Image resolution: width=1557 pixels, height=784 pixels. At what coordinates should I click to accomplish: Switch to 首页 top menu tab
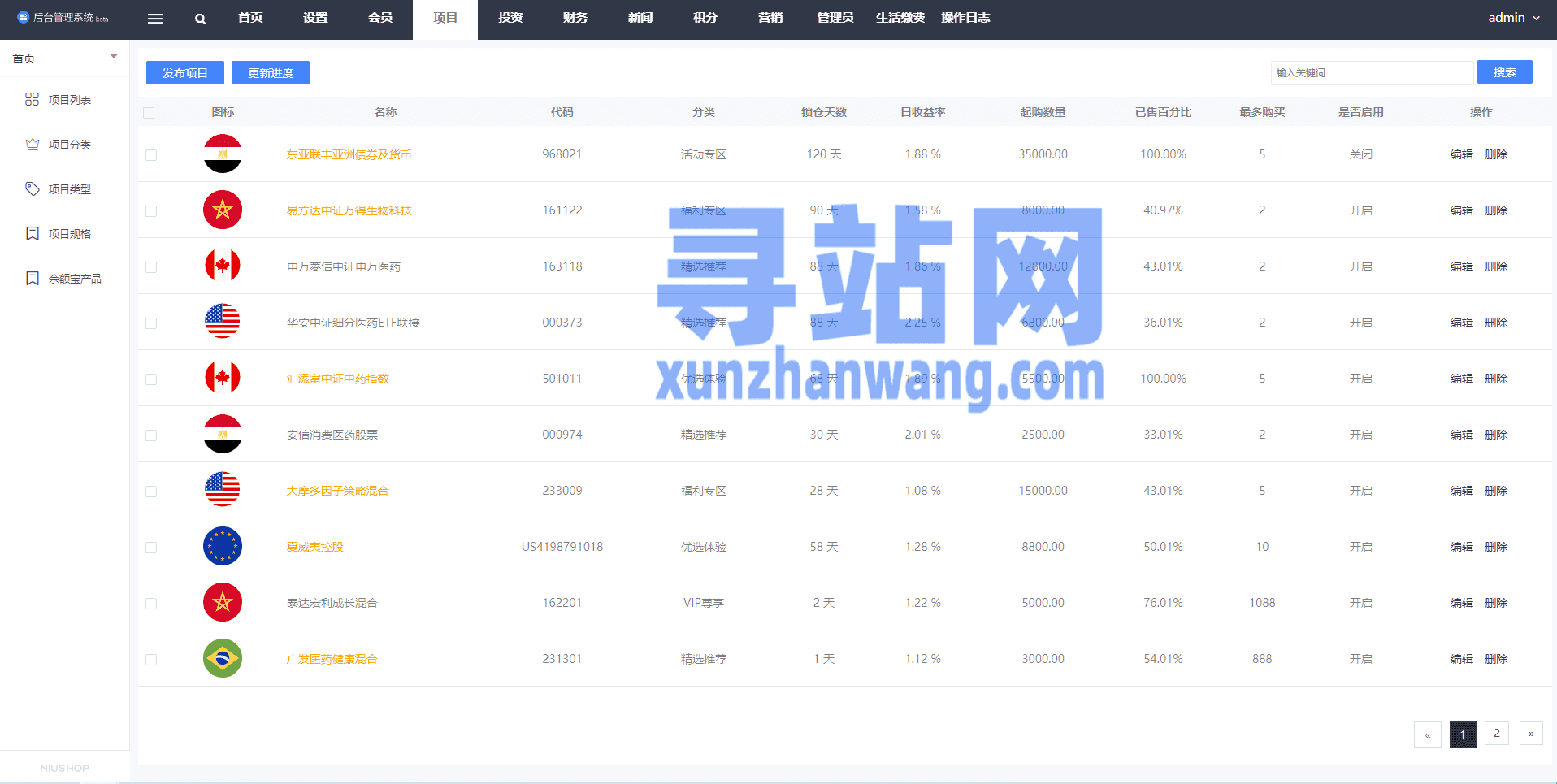pyautogui.click(x=250, y=18)
